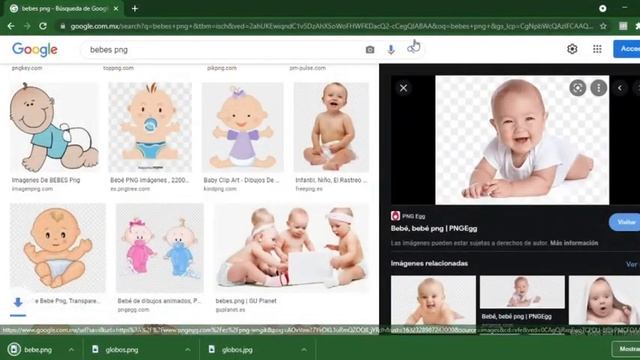Search by image using camera icon
640x360 pixels.
click(x=370, y=50)
